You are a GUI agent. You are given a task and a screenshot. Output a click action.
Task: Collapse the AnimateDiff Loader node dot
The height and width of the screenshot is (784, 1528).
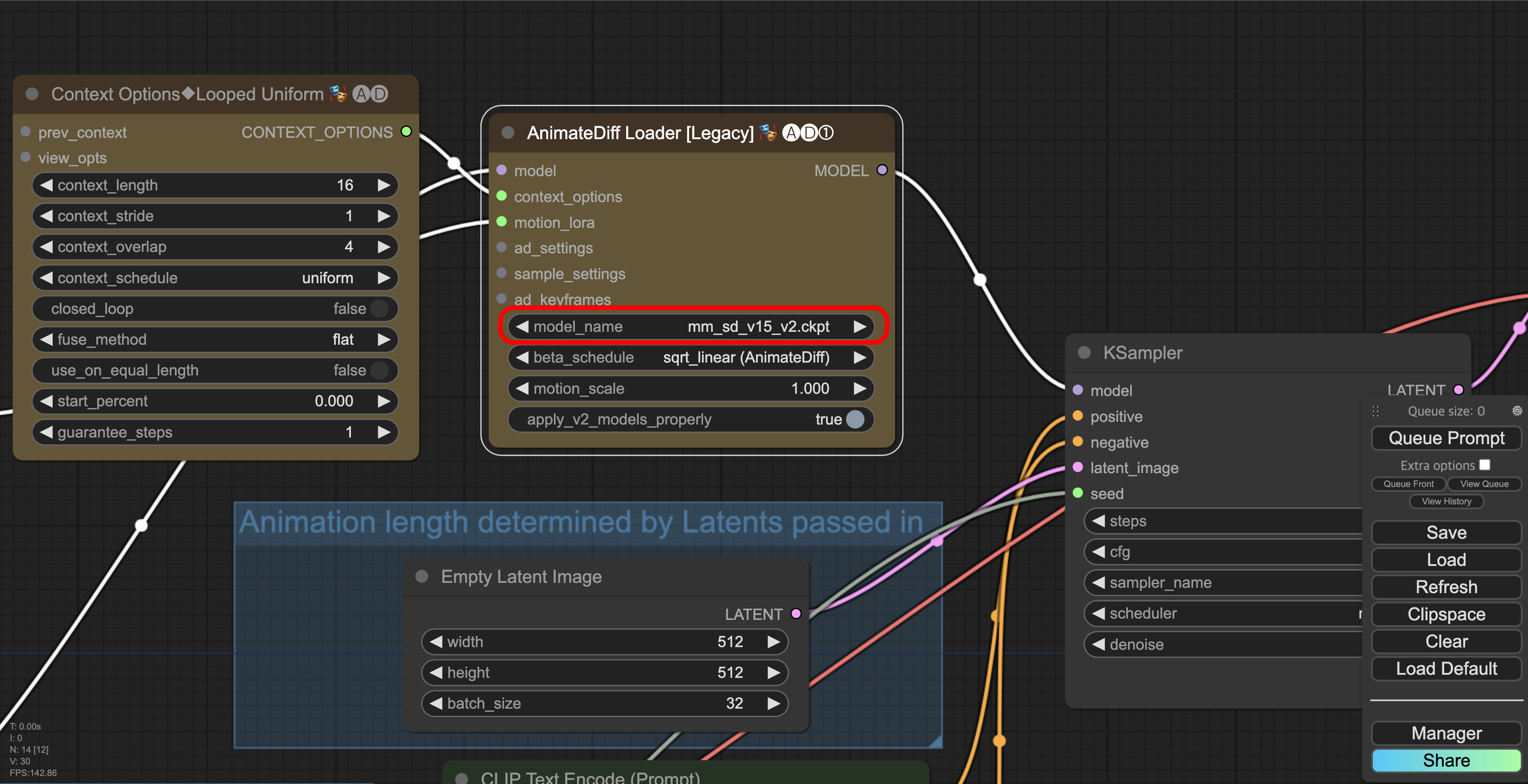(x=508, y=133)
